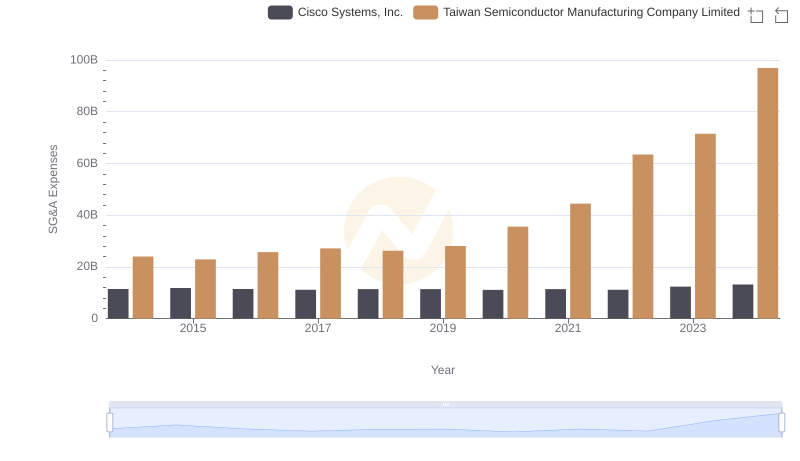Screen dimensions: 800x461
Task: Select the Taiwan Semiconductor bar for 2016
Action: pos(268,285)
